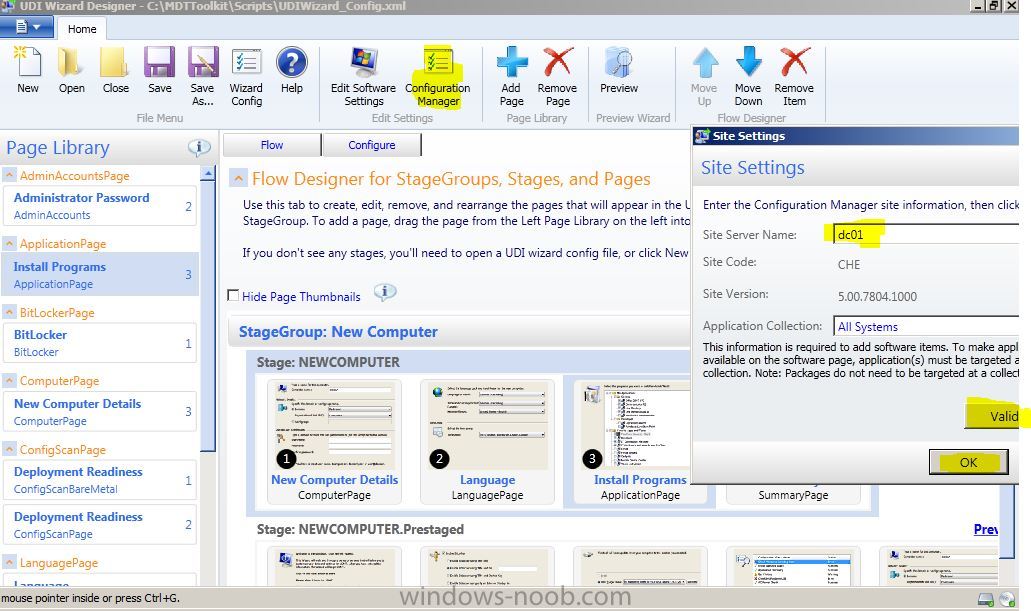Click the New file icon
The image size is (1031, 611).
point(28,70)
